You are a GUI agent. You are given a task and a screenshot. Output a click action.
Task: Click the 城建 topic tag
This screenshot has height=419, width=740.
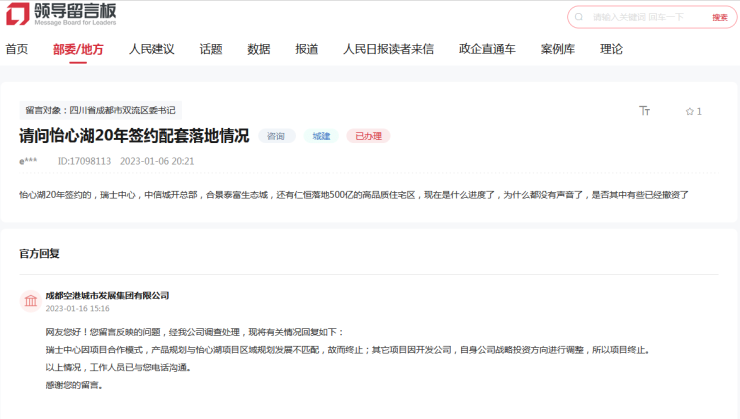click(321, 136)
